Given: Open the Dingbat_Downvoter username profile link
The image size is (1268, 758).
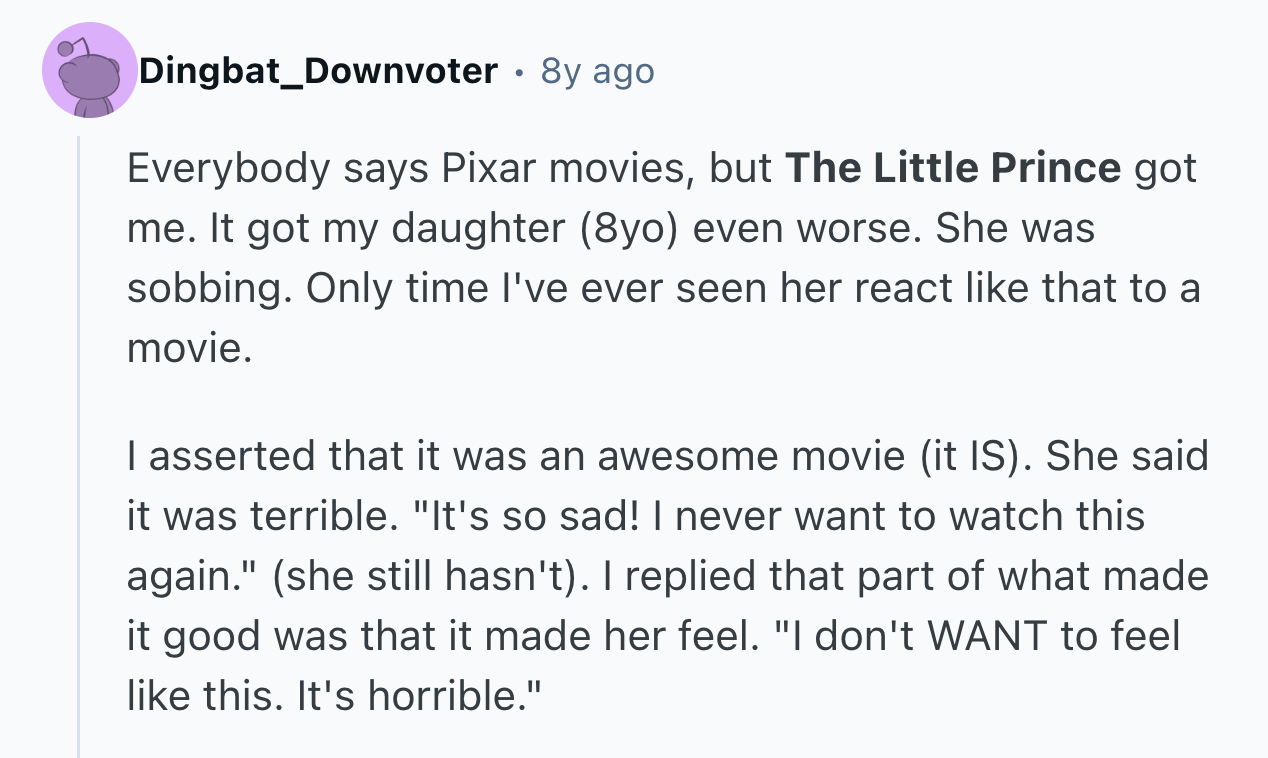Looking at the screenshot, I should coord(318,71).
